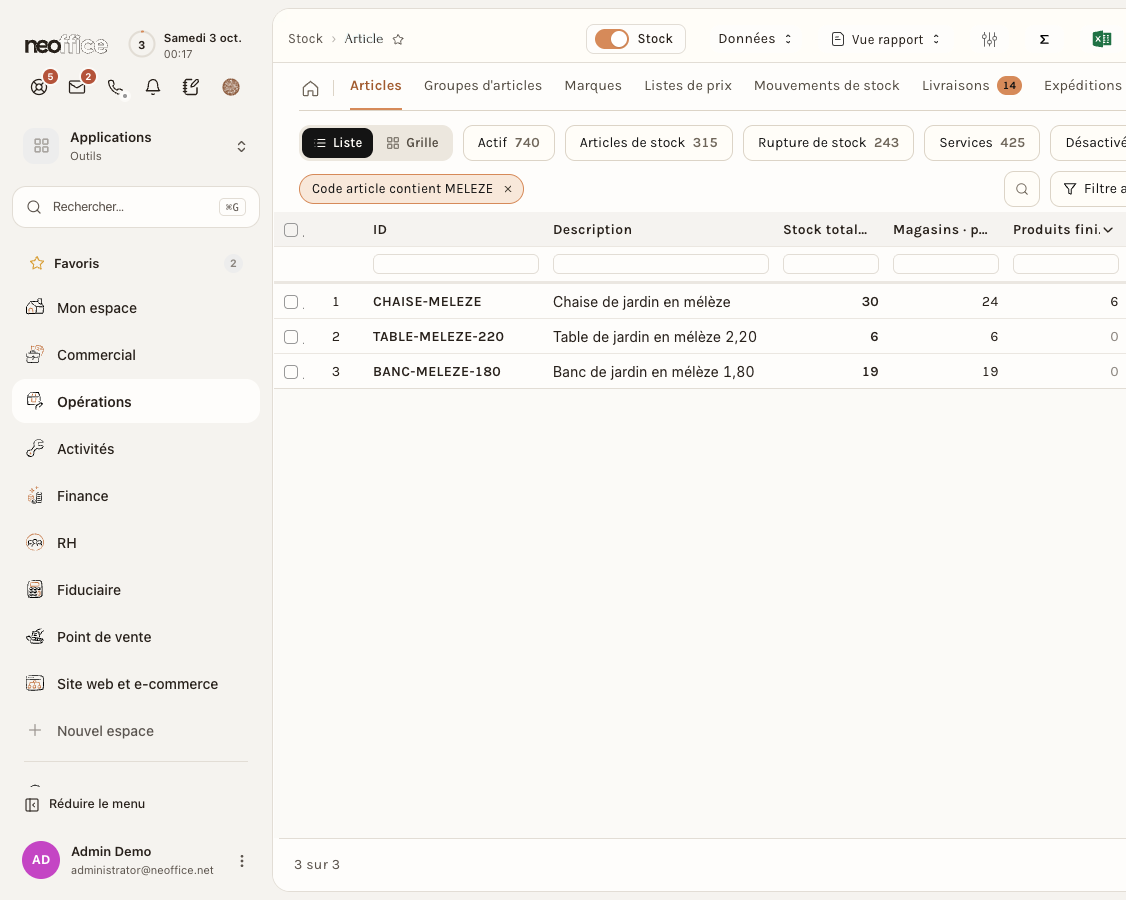Click the day counter circle showing 3
Screen dimensions: 1126x900
coord(141,45)
